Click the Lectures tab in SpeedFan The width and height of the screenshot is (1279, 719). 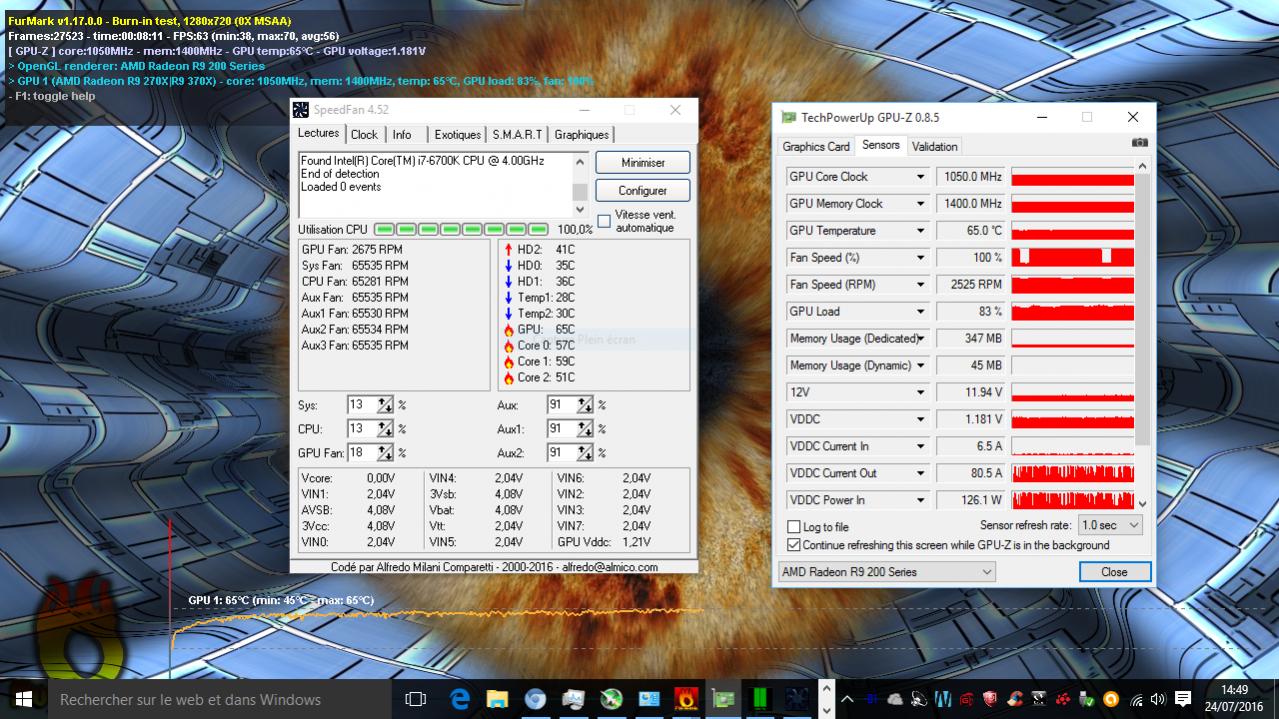319,133
